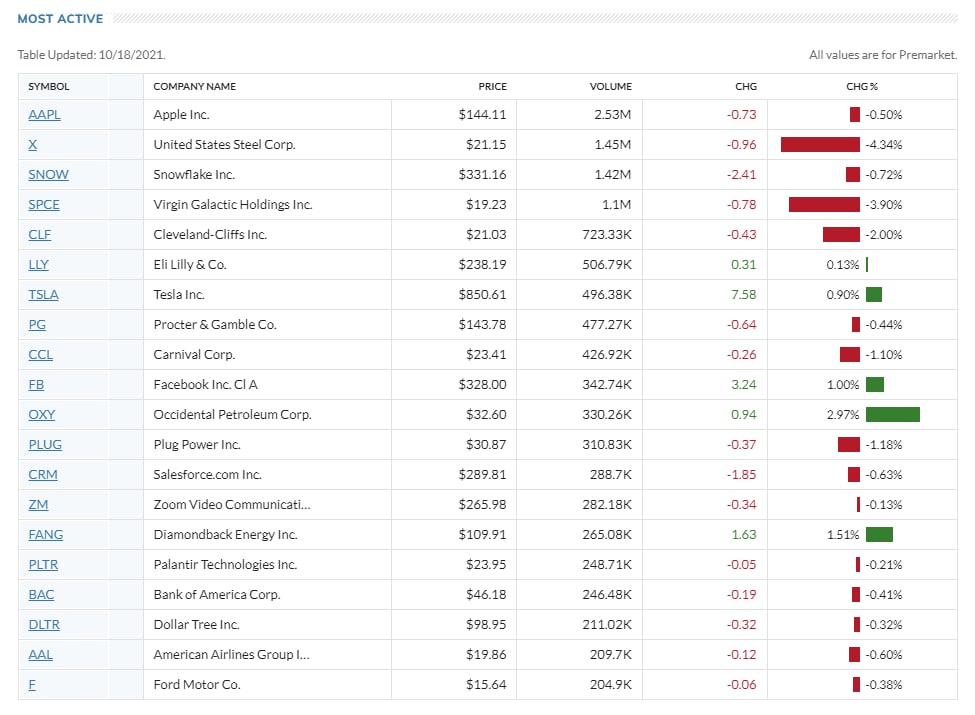The height and width of the screenshot is (715, 975).
Task: Click the -1.85 change for Salesforce
Action: (742, 474)
